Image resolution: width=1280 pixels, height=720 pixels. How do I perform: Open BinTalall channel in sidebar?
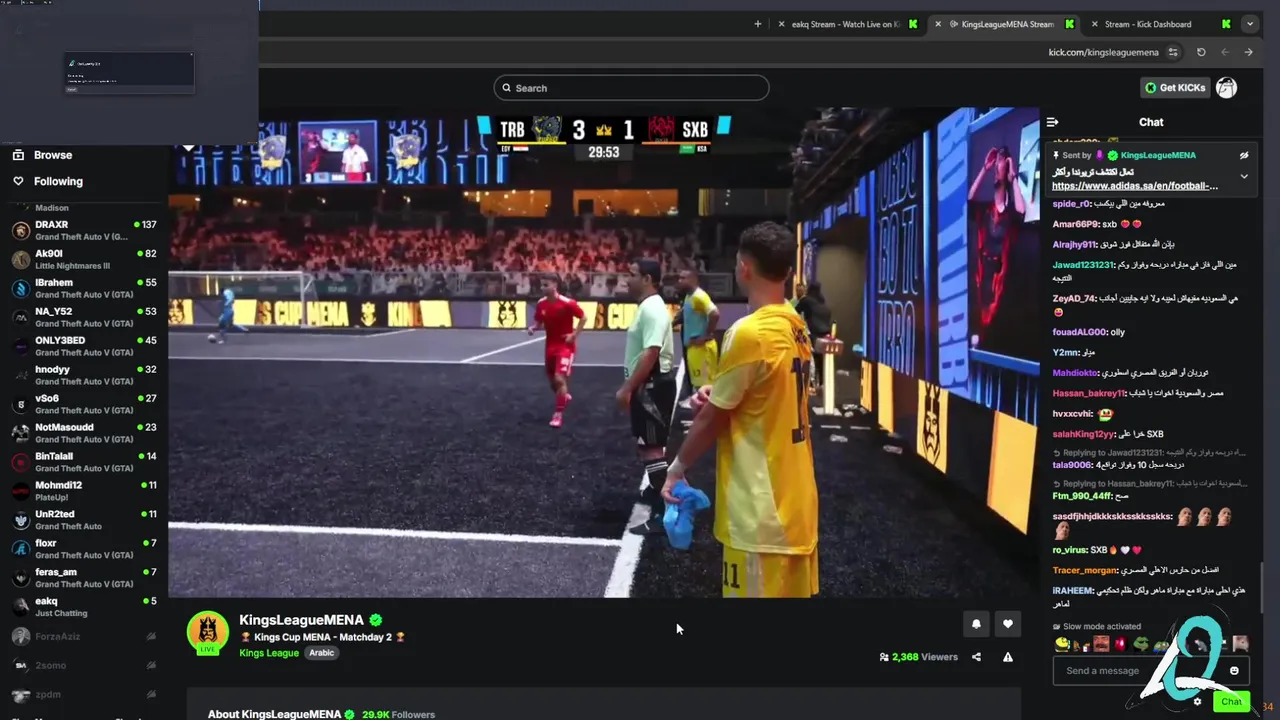[84, 463]
